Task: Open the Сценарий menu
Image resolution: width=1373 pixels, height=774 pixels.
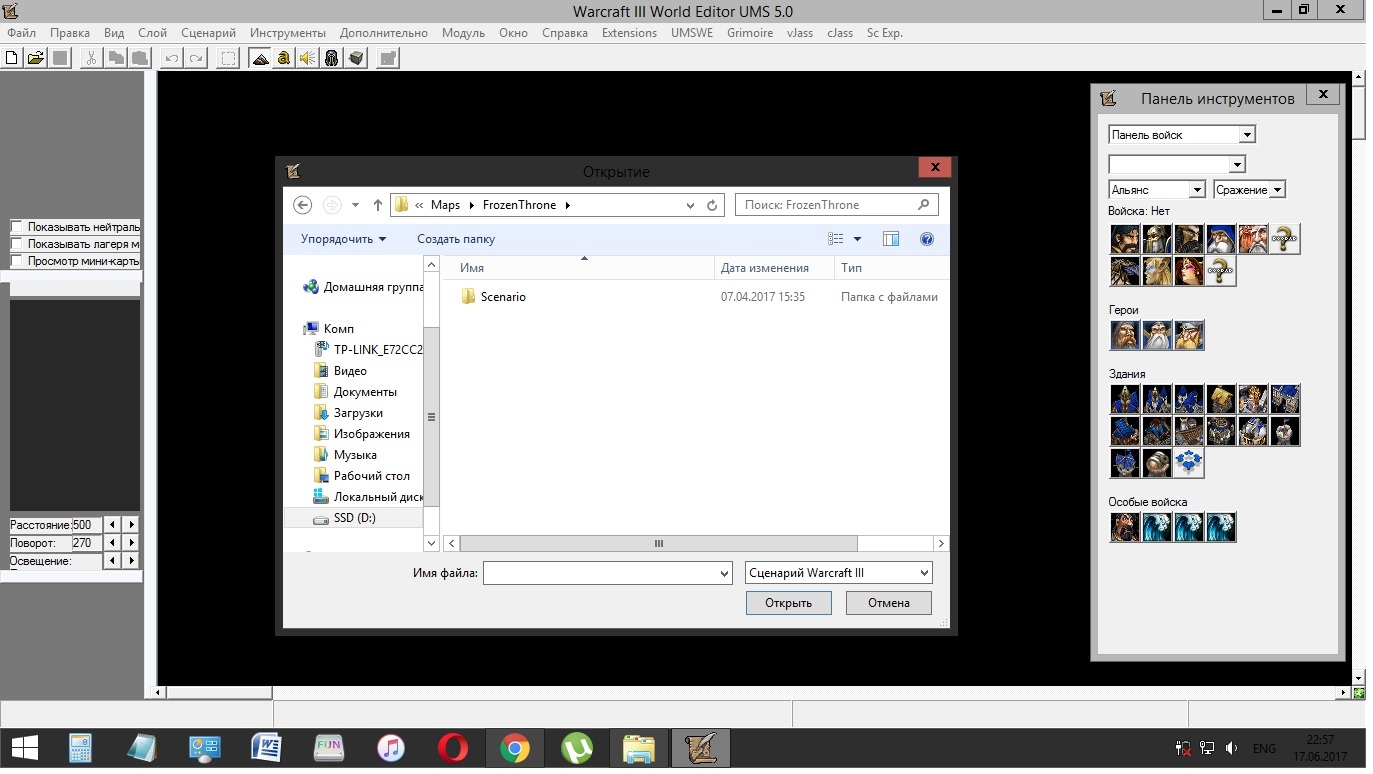Action: click(x=208, y=33)
